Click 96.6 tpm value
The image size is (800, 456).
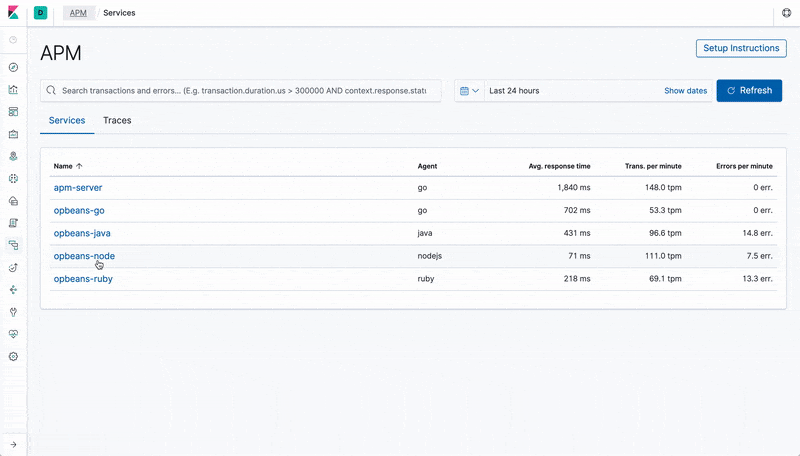coord(665,233)
